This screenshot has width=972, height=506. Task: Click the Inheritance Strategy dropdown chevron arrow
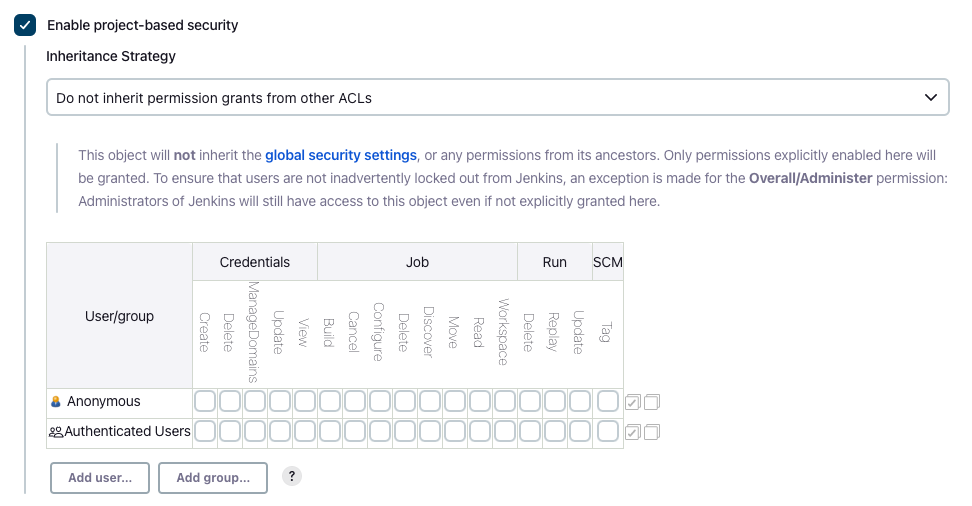[931, 98]
